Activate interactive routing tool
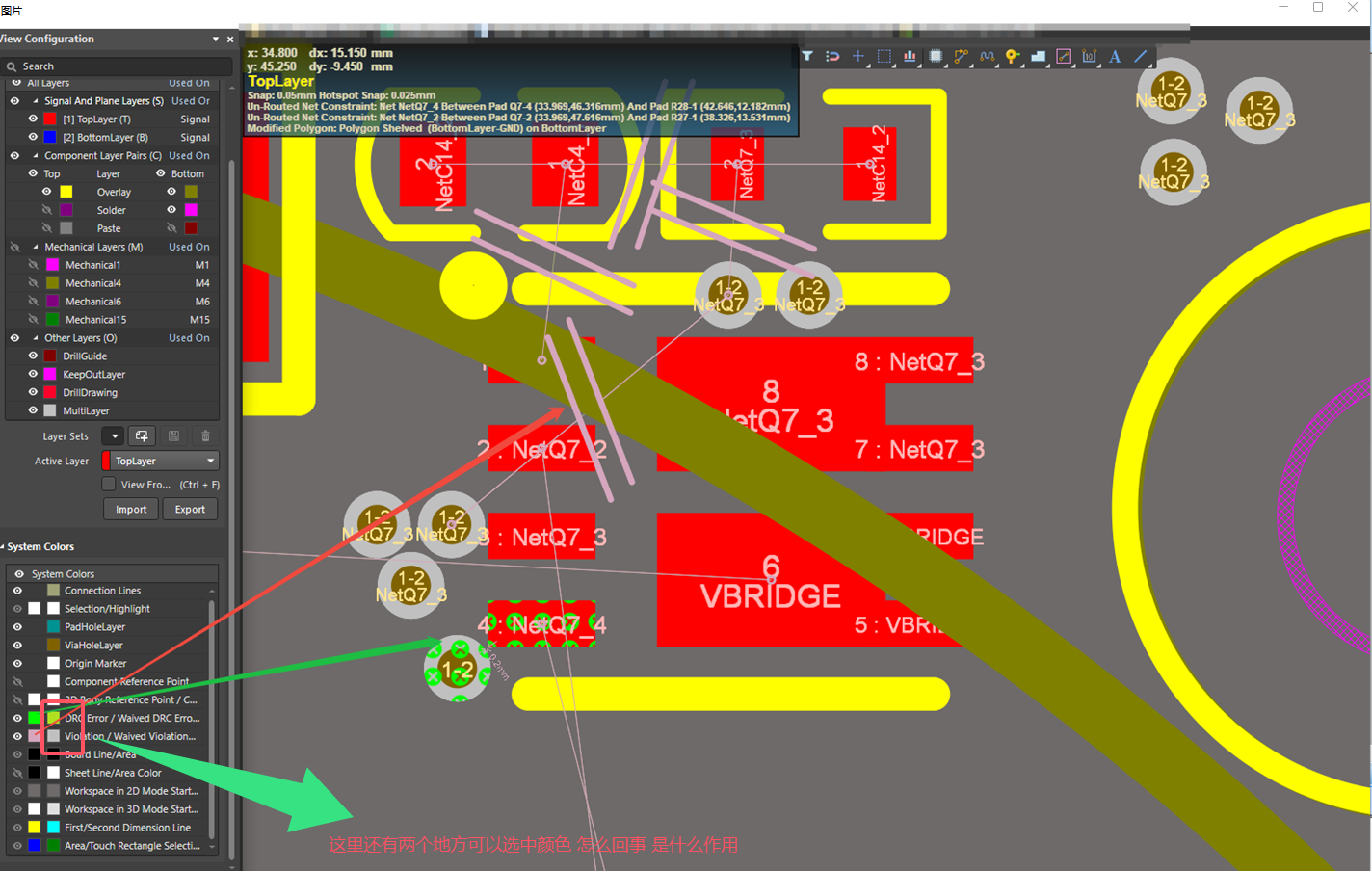The image size is (1372, 871). [961, 57]
